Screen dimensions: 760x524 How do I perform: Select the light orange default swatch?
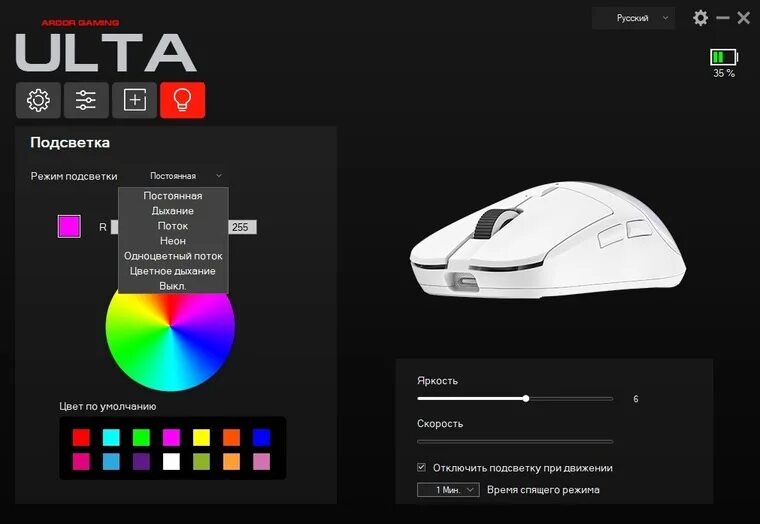click(231, 461)
